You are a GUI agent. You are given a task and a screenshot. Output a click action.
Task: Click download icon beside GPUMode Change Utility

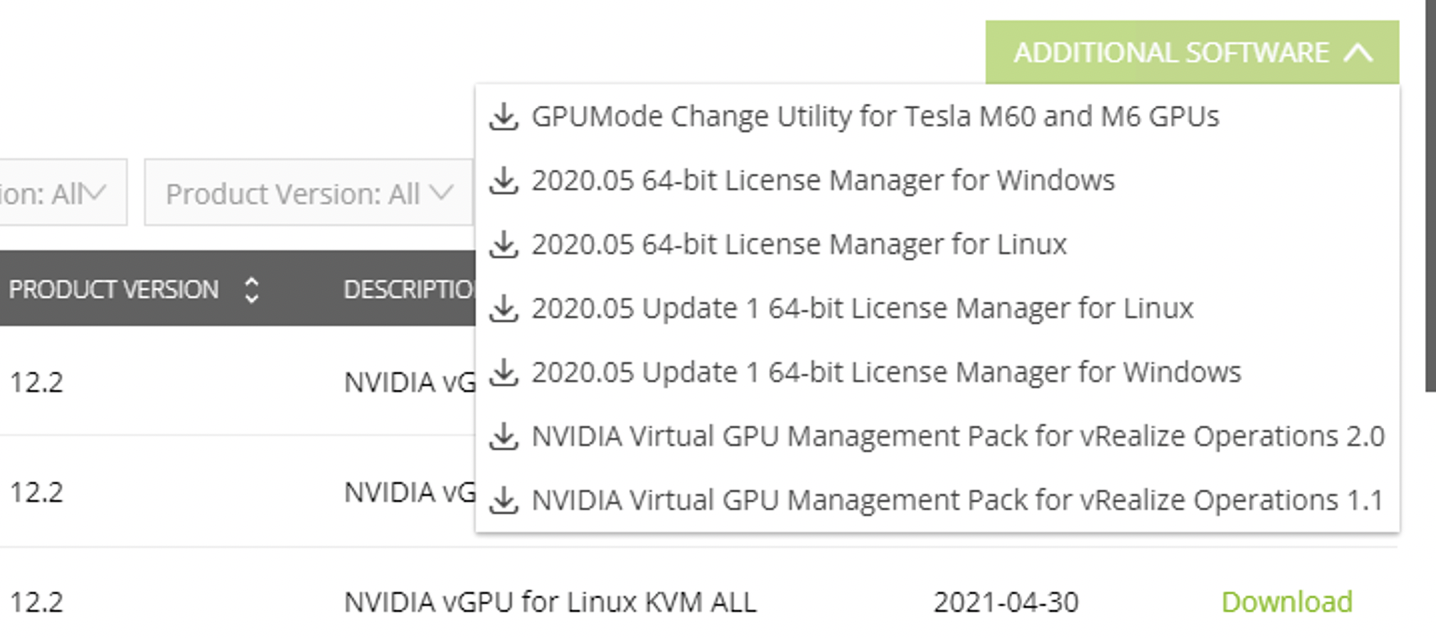click(x=503, y=117)
